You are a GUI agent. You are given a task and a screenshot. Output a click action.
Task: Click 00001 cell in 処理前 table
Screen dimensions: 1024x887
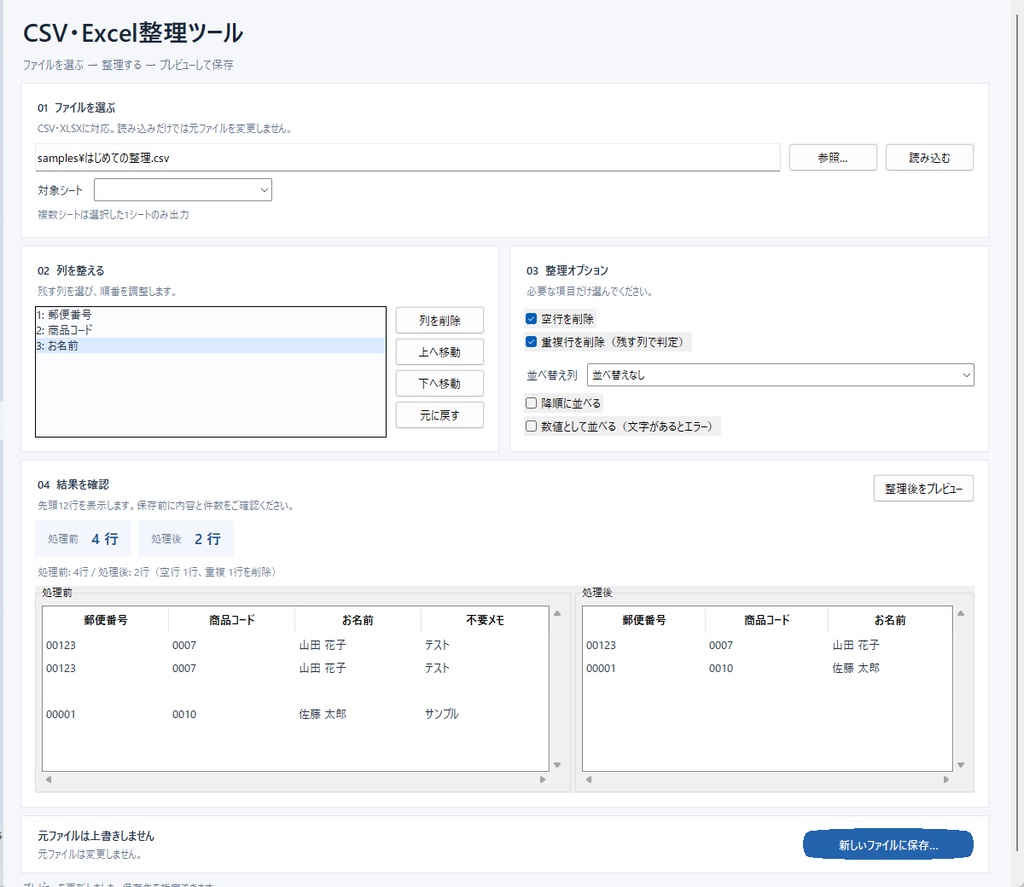[x=61, y=714]
